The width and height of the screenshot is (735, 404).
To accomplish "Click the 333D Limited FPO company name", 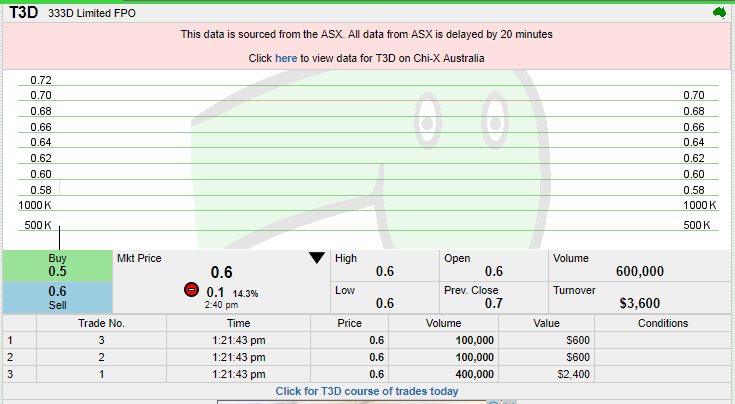I will coord(92,13).
